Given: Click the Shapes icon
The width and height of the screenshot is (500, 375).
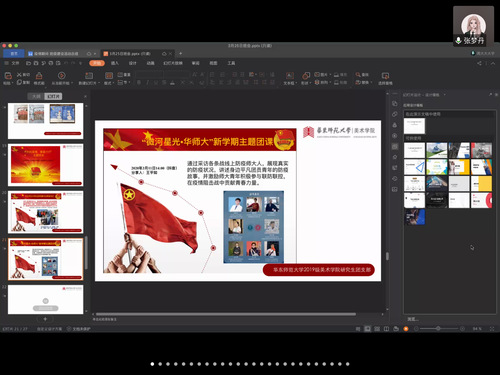Looking at the screenshot, I should 306,76.
